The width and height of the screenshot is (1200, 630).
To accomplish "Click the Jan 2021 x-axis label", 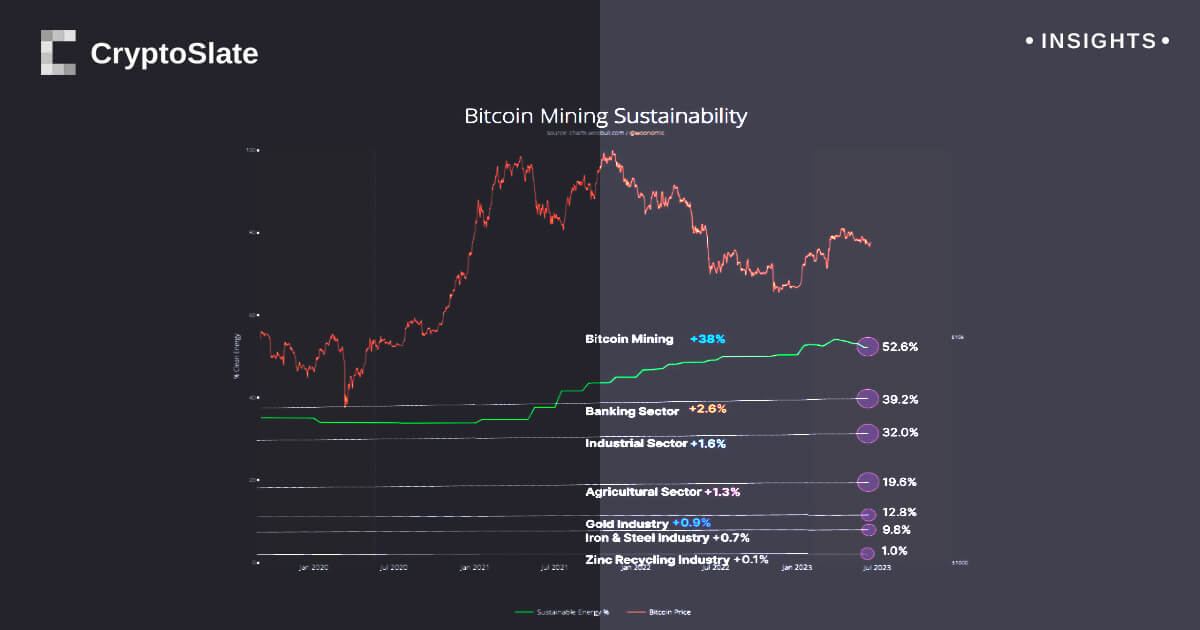I will 474,567.
